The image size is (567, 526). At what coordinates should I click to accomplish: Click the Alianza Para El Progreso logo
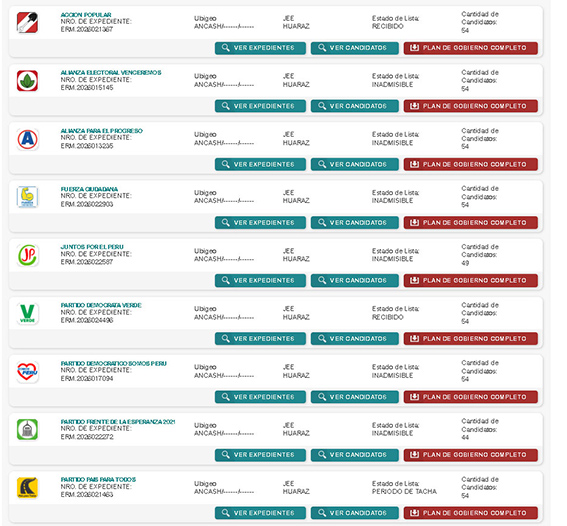27,139
